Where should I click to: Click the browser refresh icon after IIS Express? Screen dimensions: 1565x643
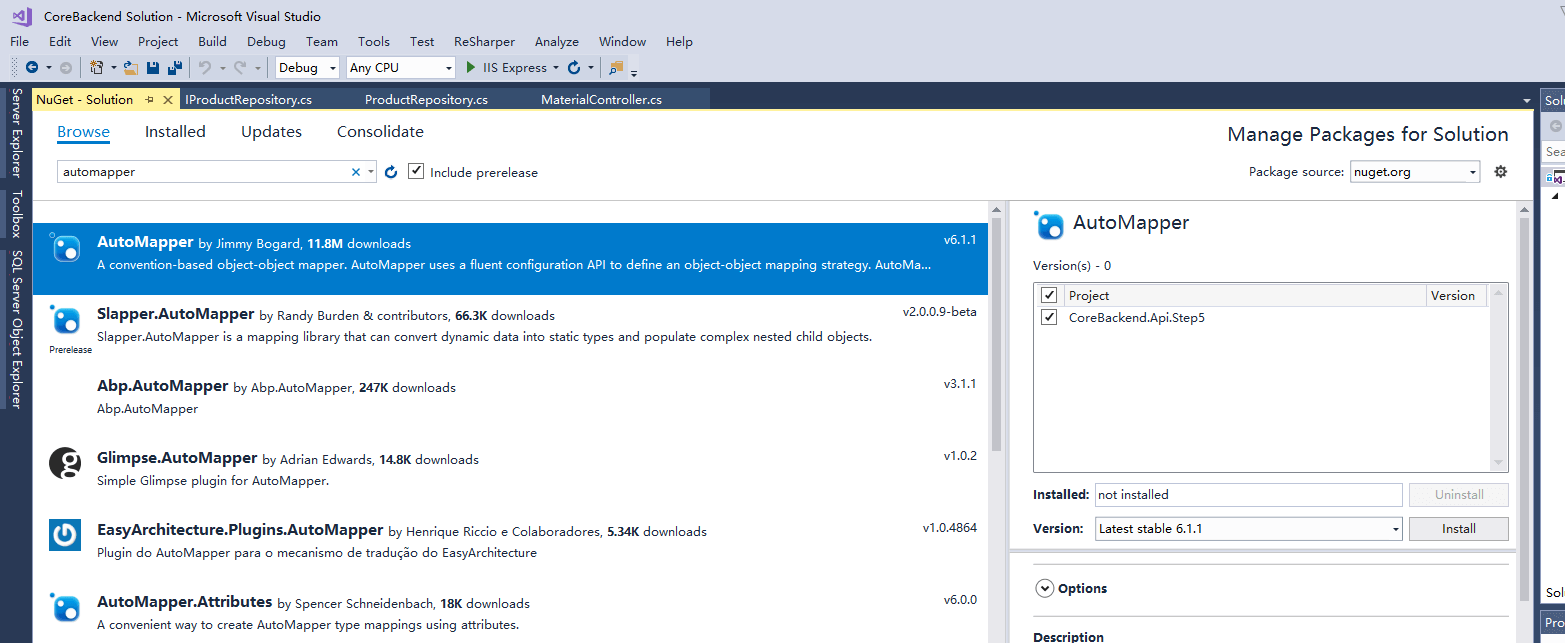(x=574, y=68)
